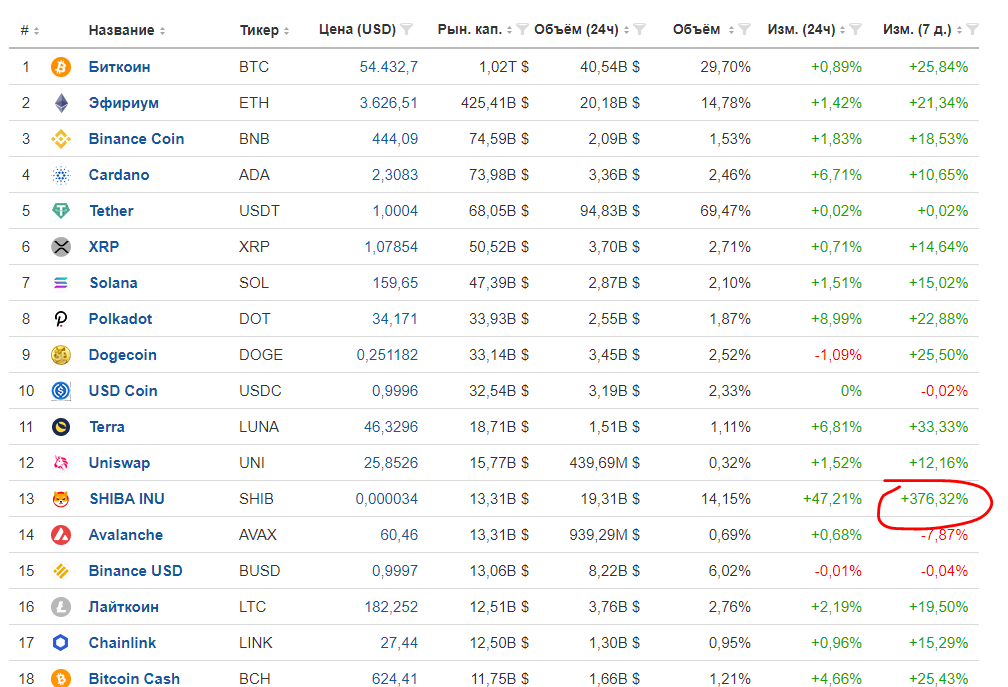The width and height of the screenshot is (1008, 687).
Task: Click the circled +376,32% SHIB value
Action: coord(934,499)
